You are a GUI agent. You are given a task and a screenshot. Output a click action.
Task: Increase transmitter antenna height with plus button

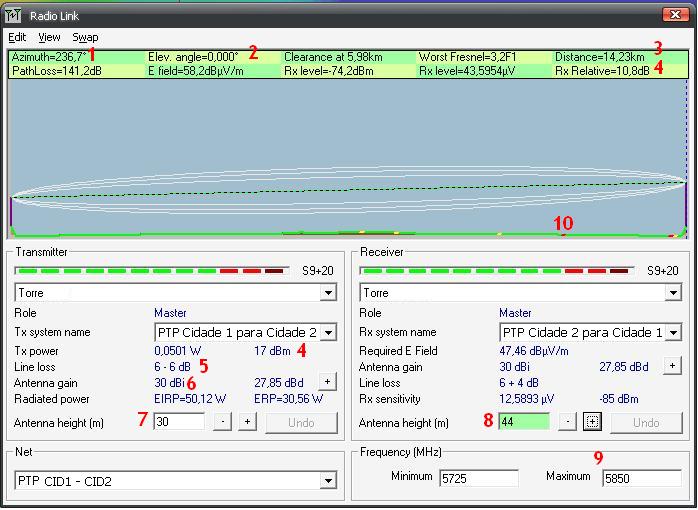coord(248,422)
